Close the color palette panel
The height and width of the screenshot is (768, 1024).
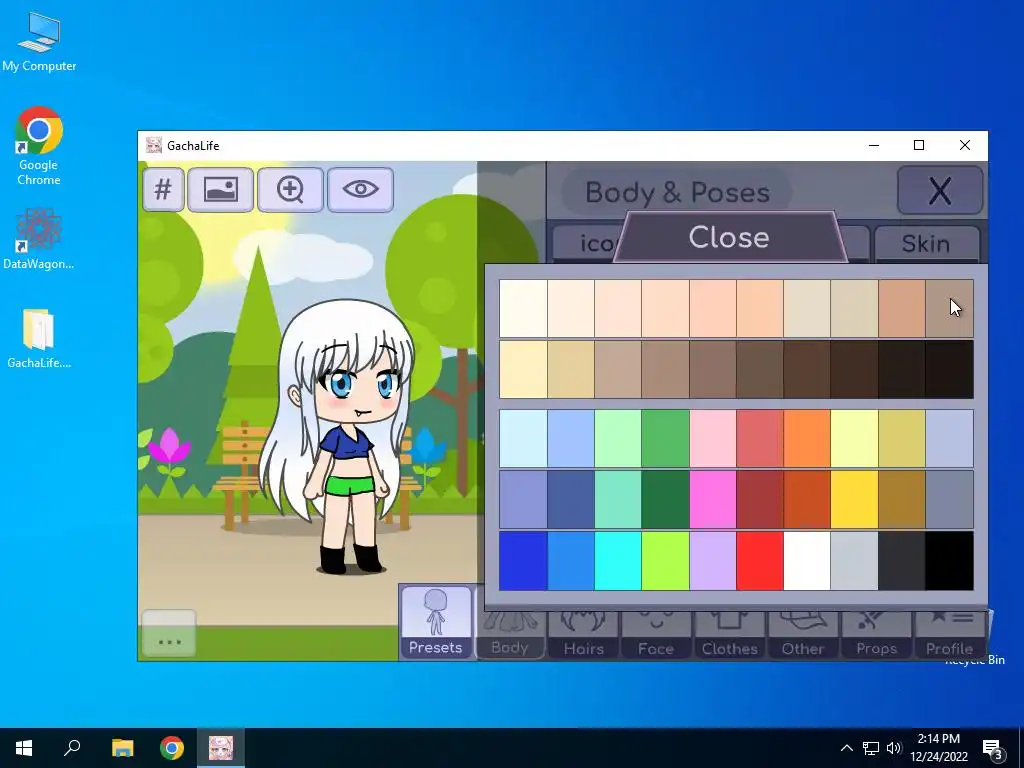click(729, 237)
